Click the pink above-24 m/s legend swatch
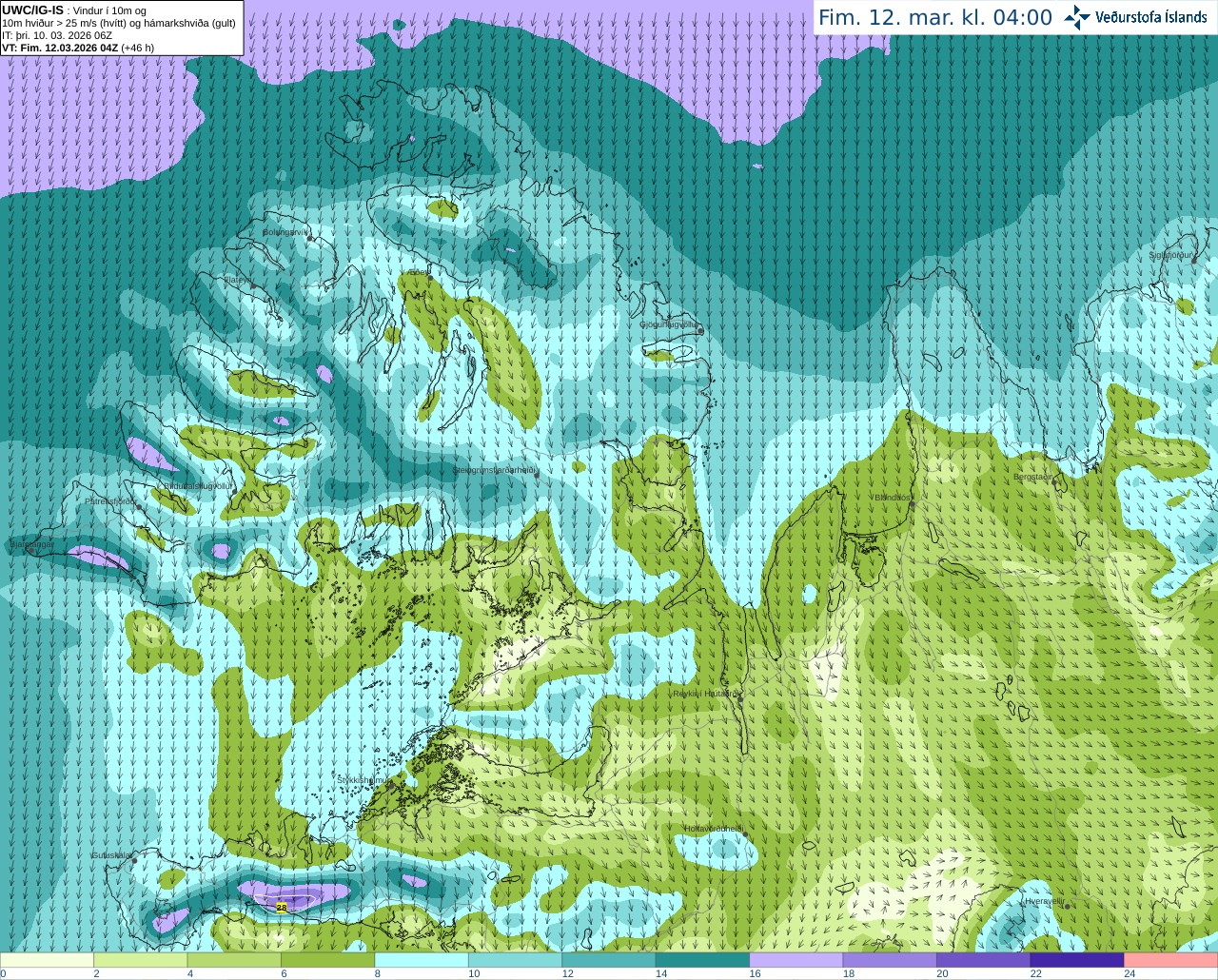Image resolution: width=1218 pixels, height=980 pixels. pos(1171,960)
